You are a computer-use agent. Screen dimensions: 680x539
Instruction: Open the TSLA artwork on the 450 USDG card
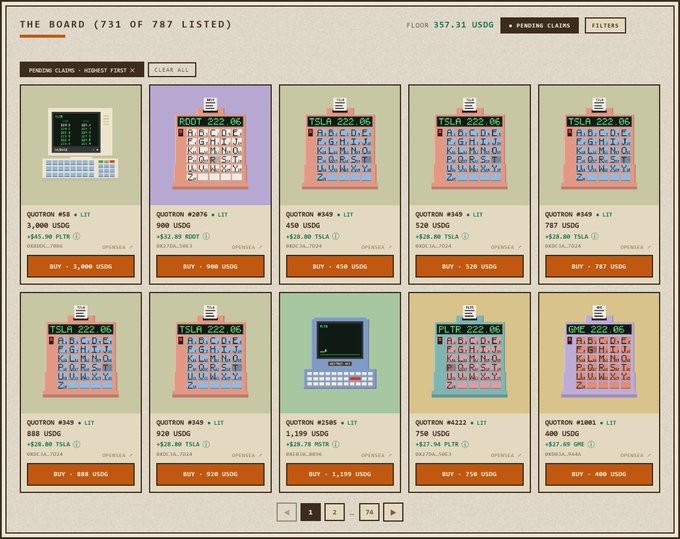340,145
